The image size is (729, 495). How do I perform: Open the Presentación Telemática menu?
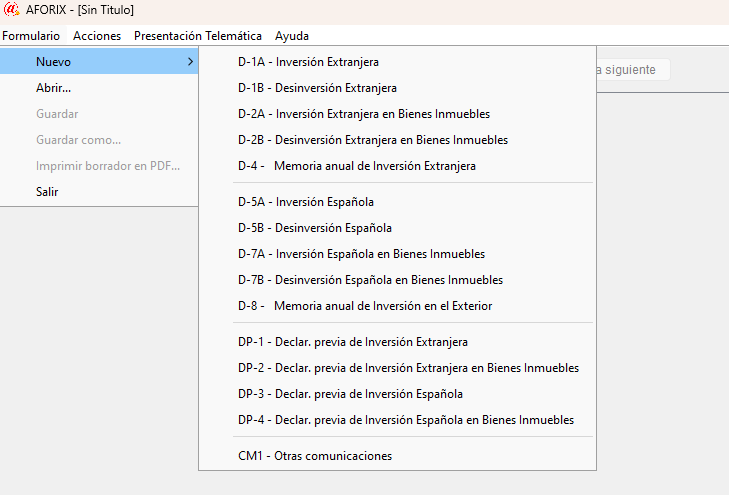pos(198,36)
